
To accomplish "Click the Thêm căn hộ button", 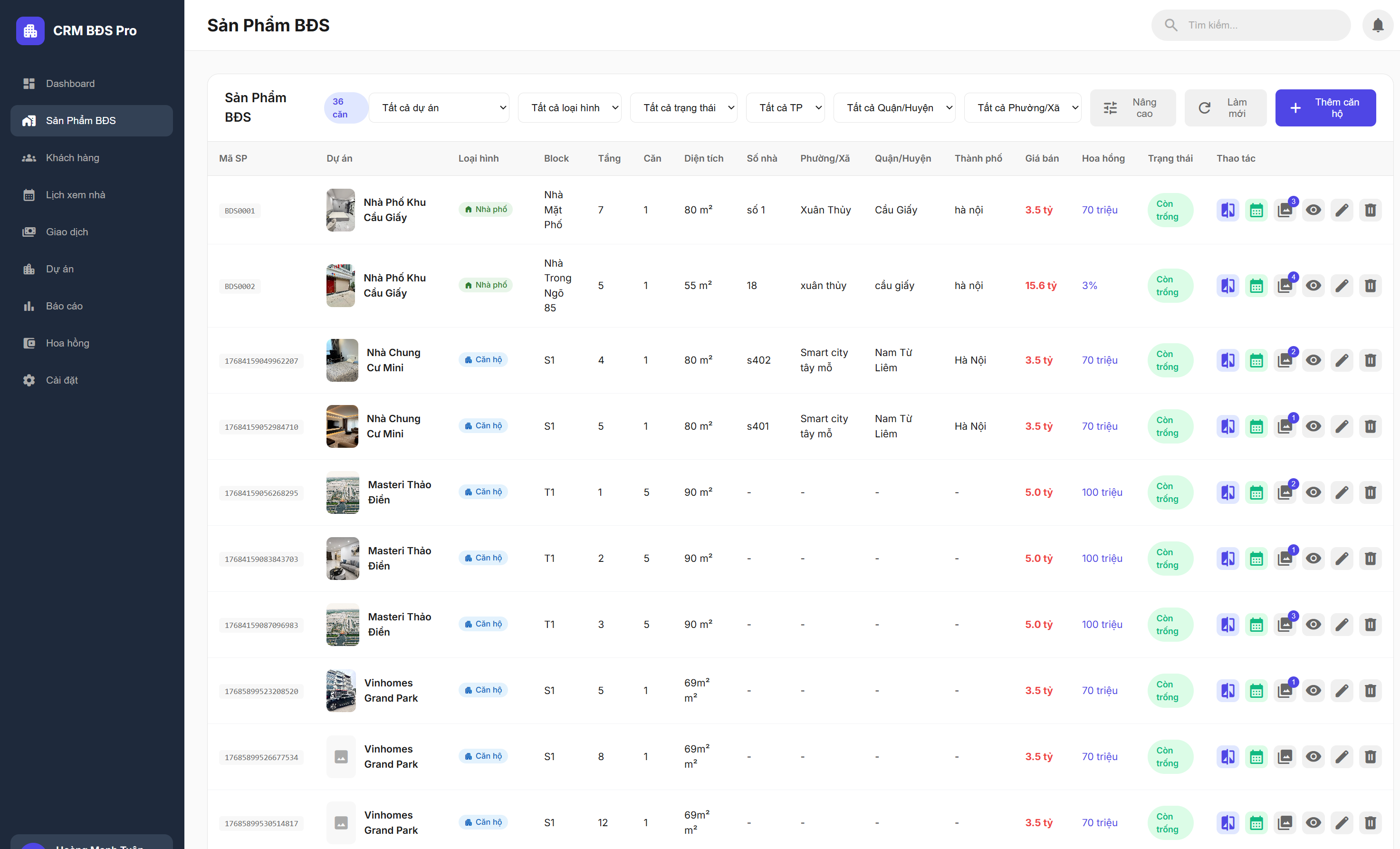I will [1325, 108].
